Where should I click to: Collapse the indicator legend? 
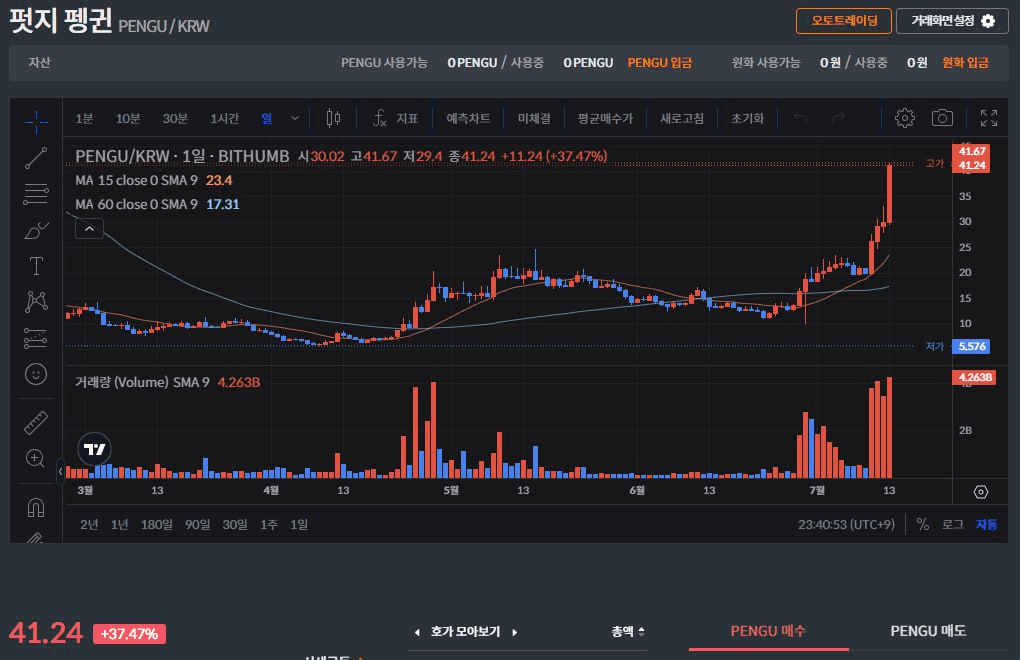point(89,229)
